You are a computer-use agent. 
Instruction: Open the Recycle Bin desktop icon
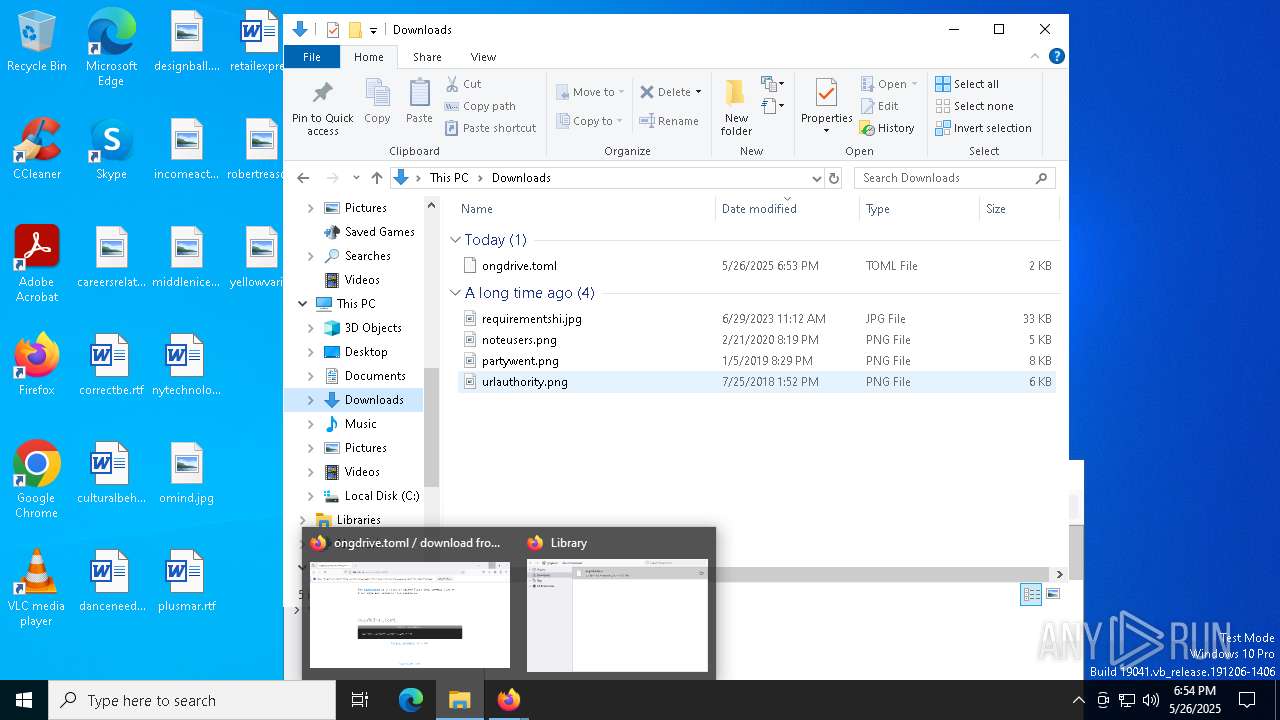pyautogui.click(x=36, y=41)
